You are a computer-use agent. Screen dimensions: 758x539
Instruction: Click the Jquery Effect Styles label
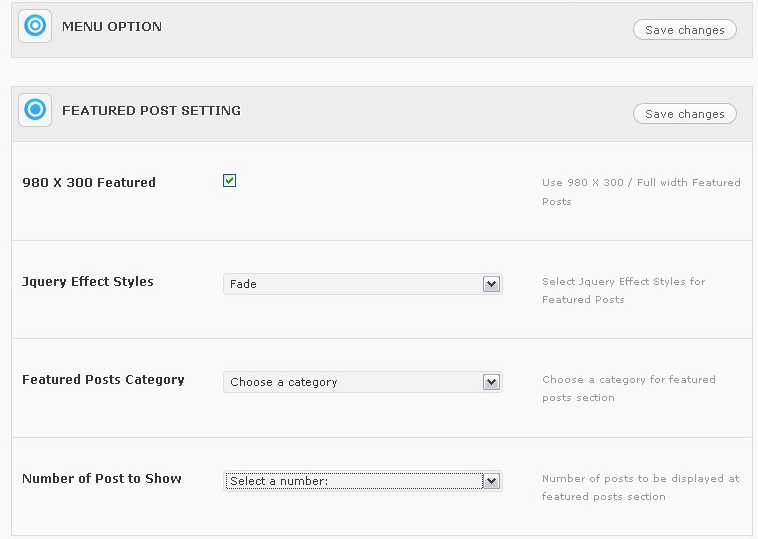[x=88, y=282]
